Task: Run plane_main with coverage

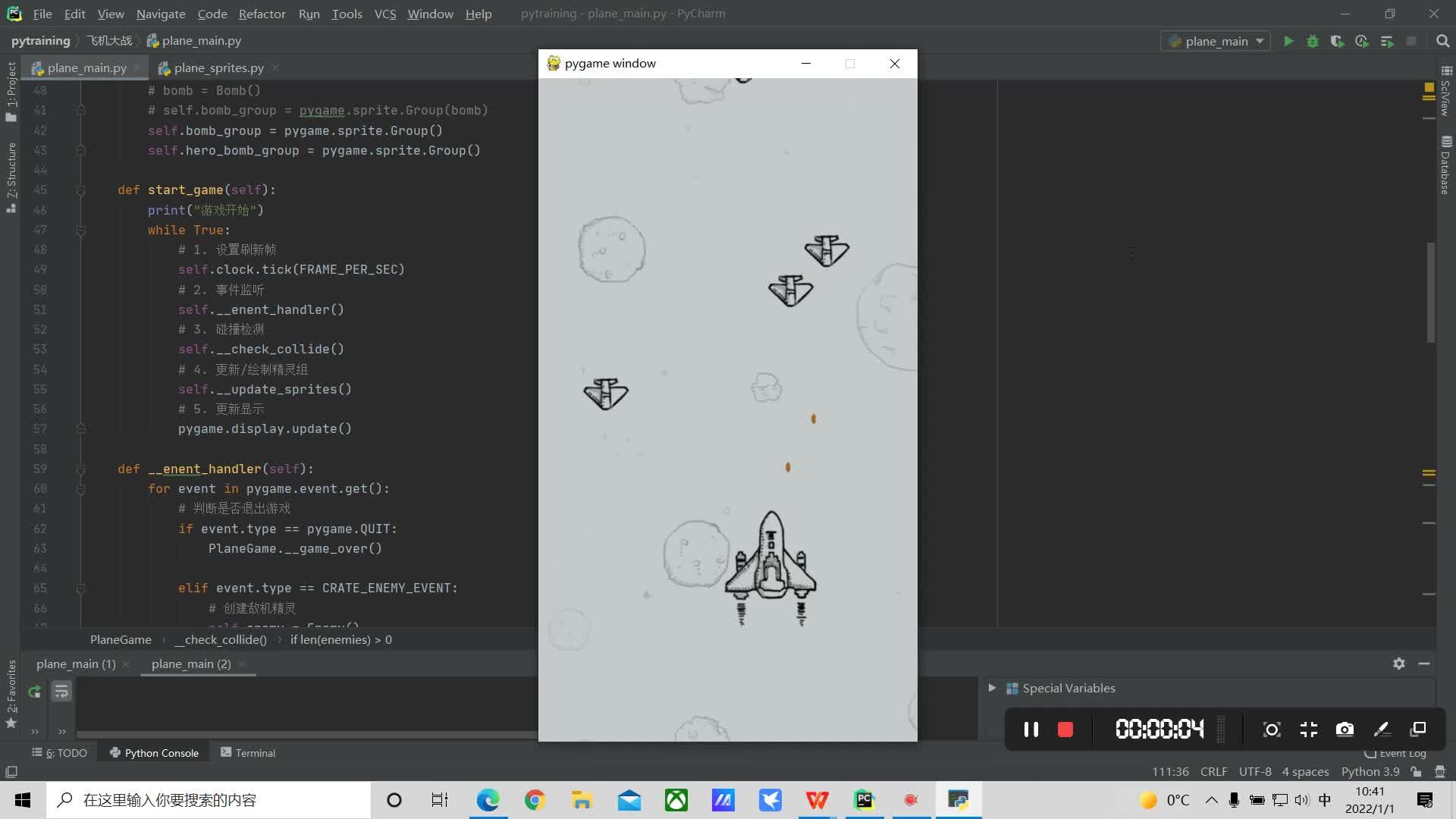Action: 1337,42
